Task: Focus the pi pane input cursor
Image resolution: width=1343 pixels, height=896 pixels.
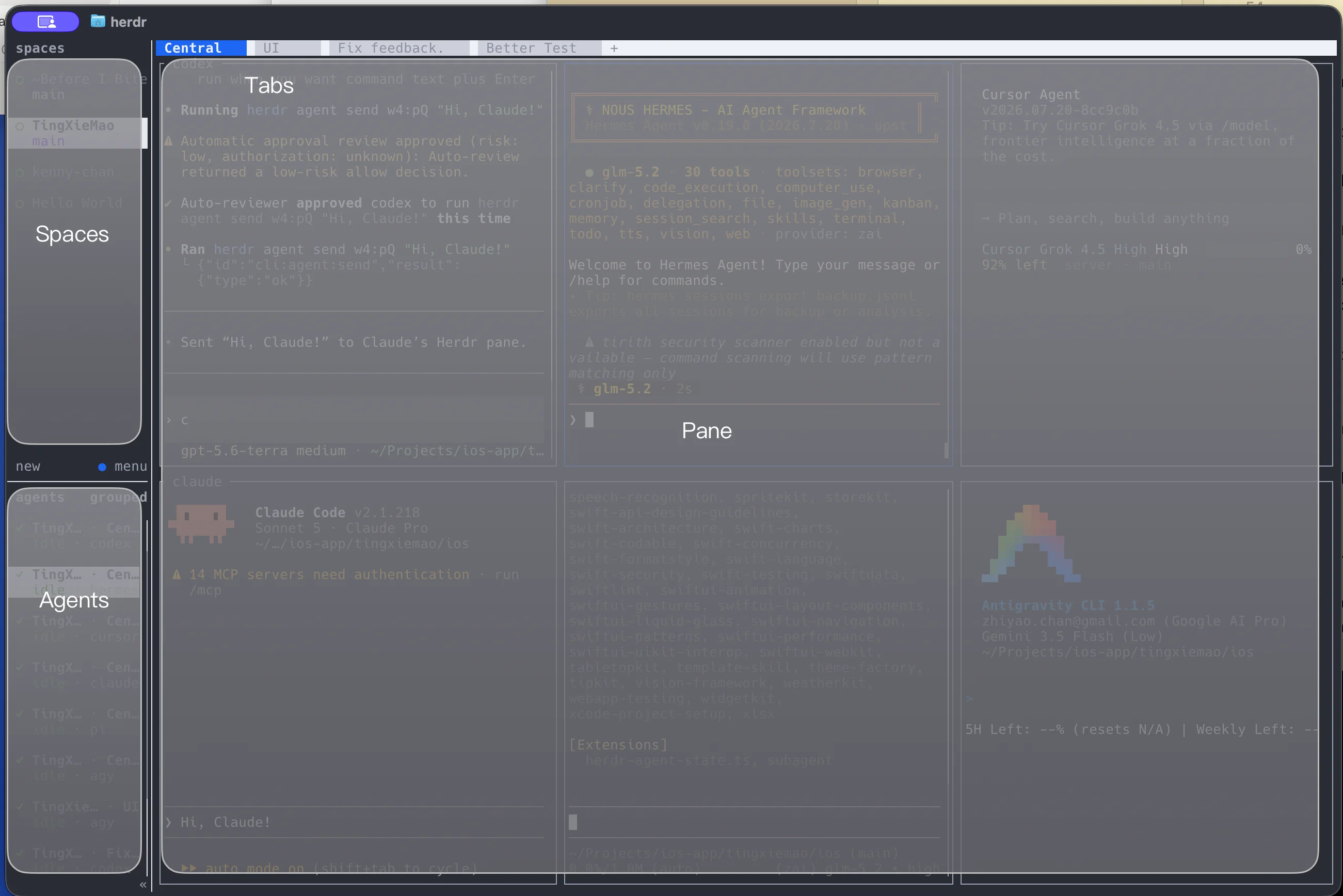Action: click(x=573, y=822)
